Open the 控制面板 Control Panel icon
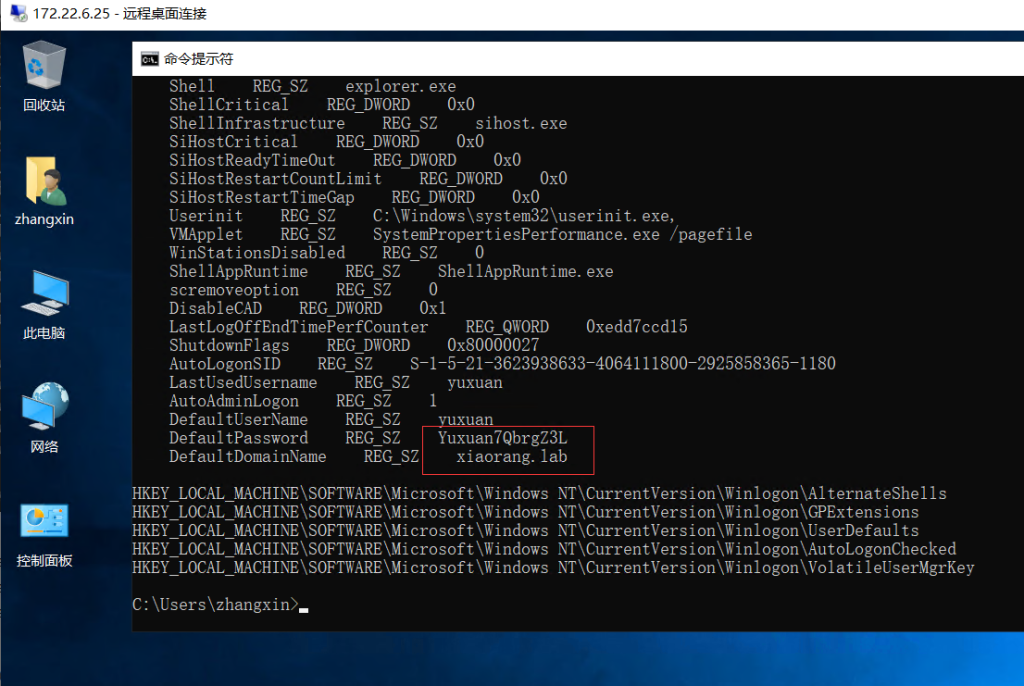This screenshot has width=1024, height=686. [x=44, y=523]
